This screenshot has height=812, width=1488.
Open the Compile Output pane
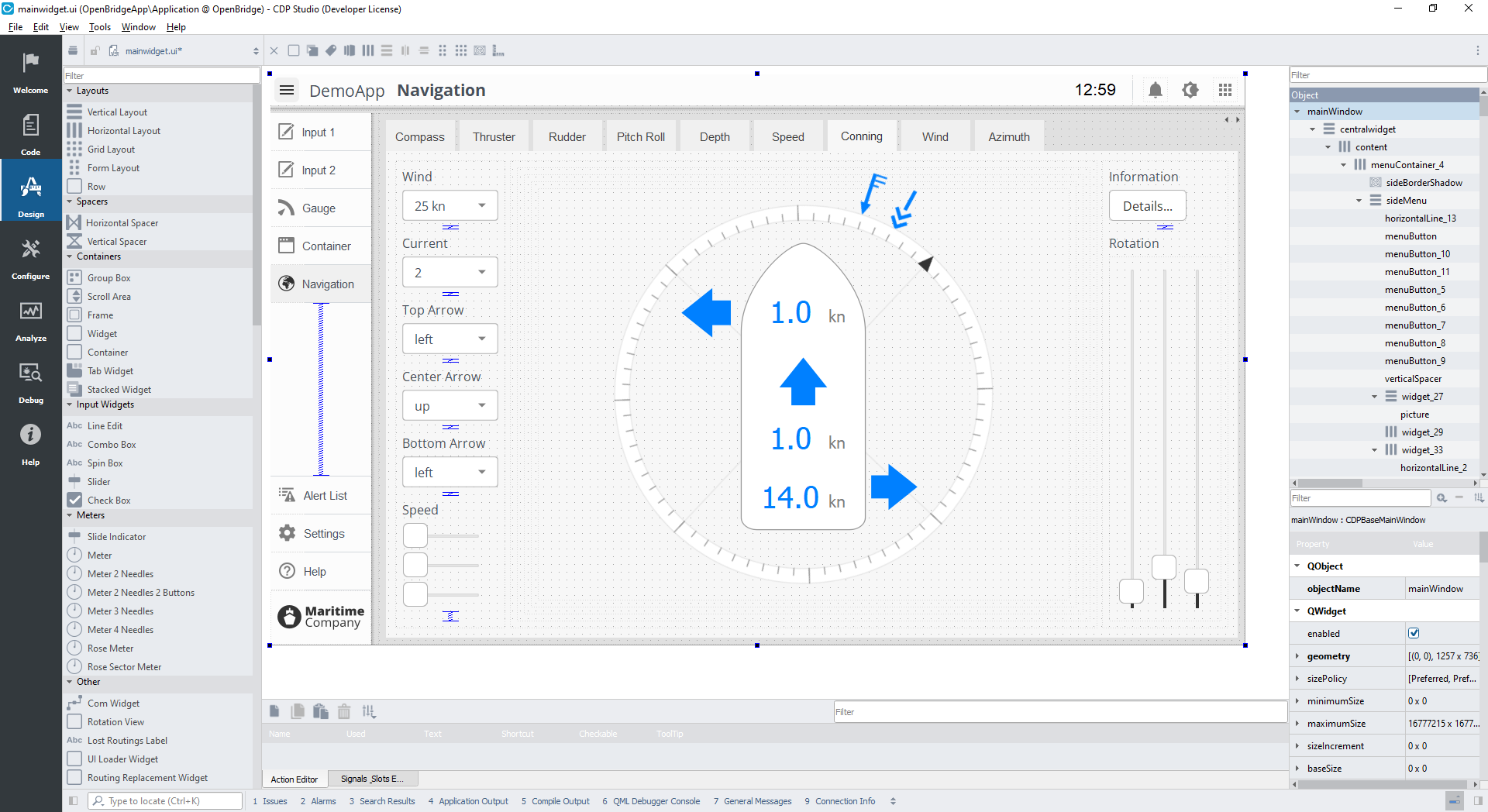click(x=561, y=801)
